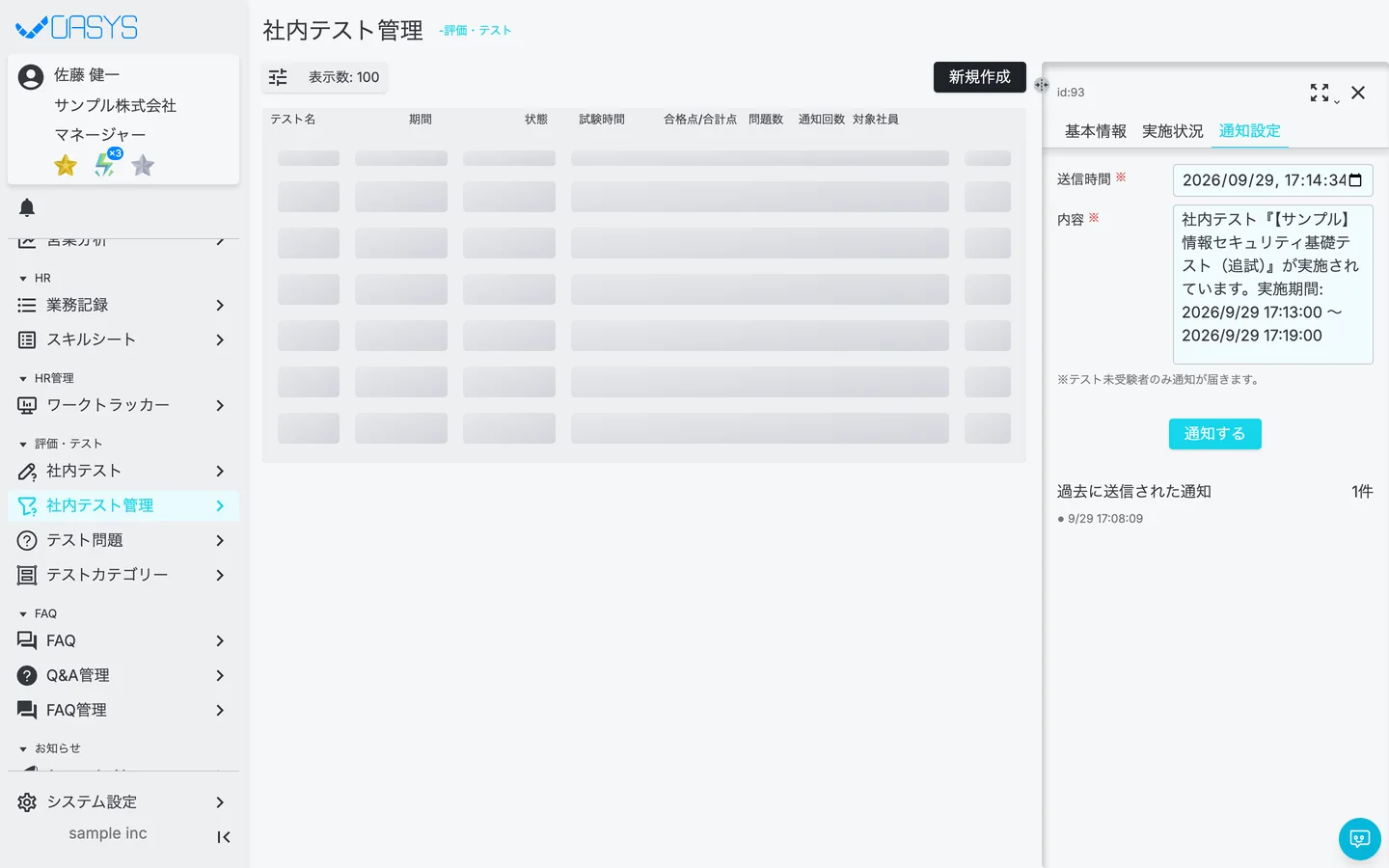Open the notification bell
1389x868 pixels.
(27, 207)
